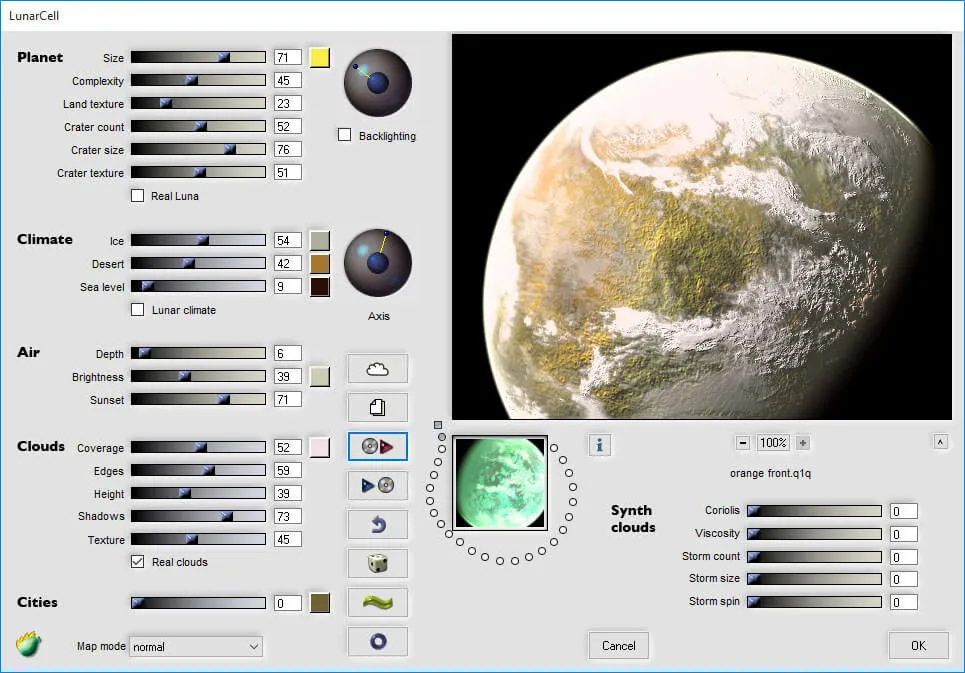Click the play-to-disc icon below it

[377, 485]
